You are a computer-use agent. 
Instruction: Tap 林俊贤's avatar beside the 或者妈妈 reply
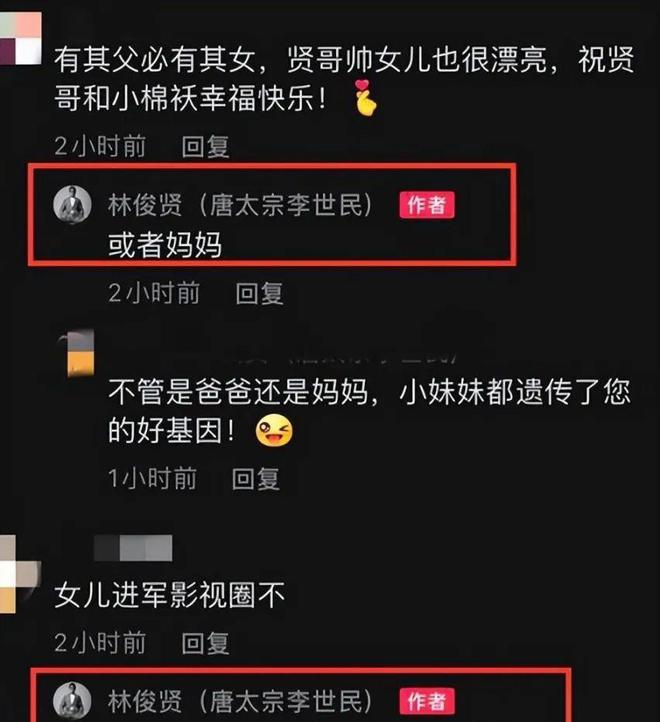[72, 204]
